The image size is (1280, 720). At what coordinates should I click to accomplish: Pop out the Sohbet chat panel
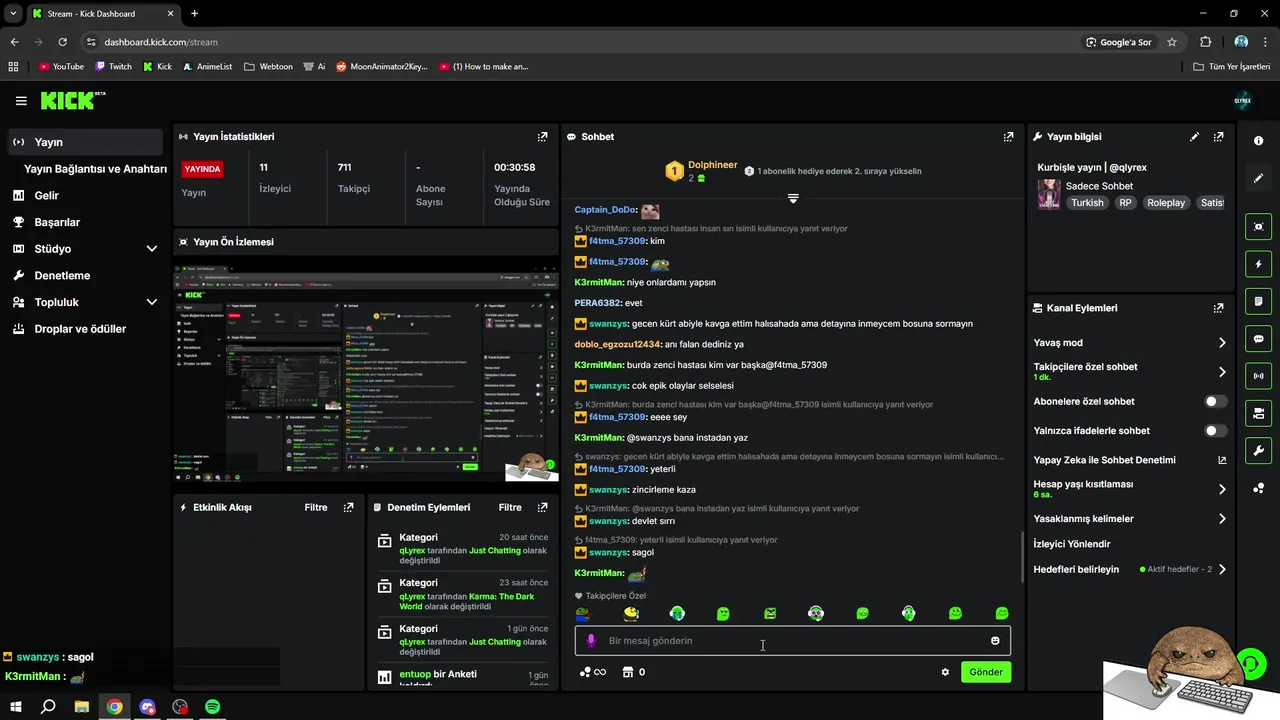[x=1008, y=137]
